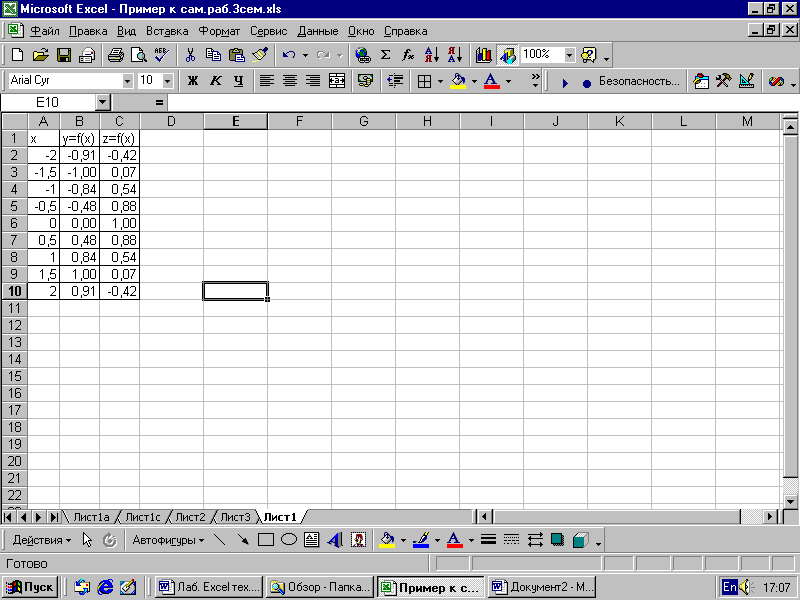800x600 pixels.
Task: Open Print Preview magnifier icon
Action: tap(138, 55)
